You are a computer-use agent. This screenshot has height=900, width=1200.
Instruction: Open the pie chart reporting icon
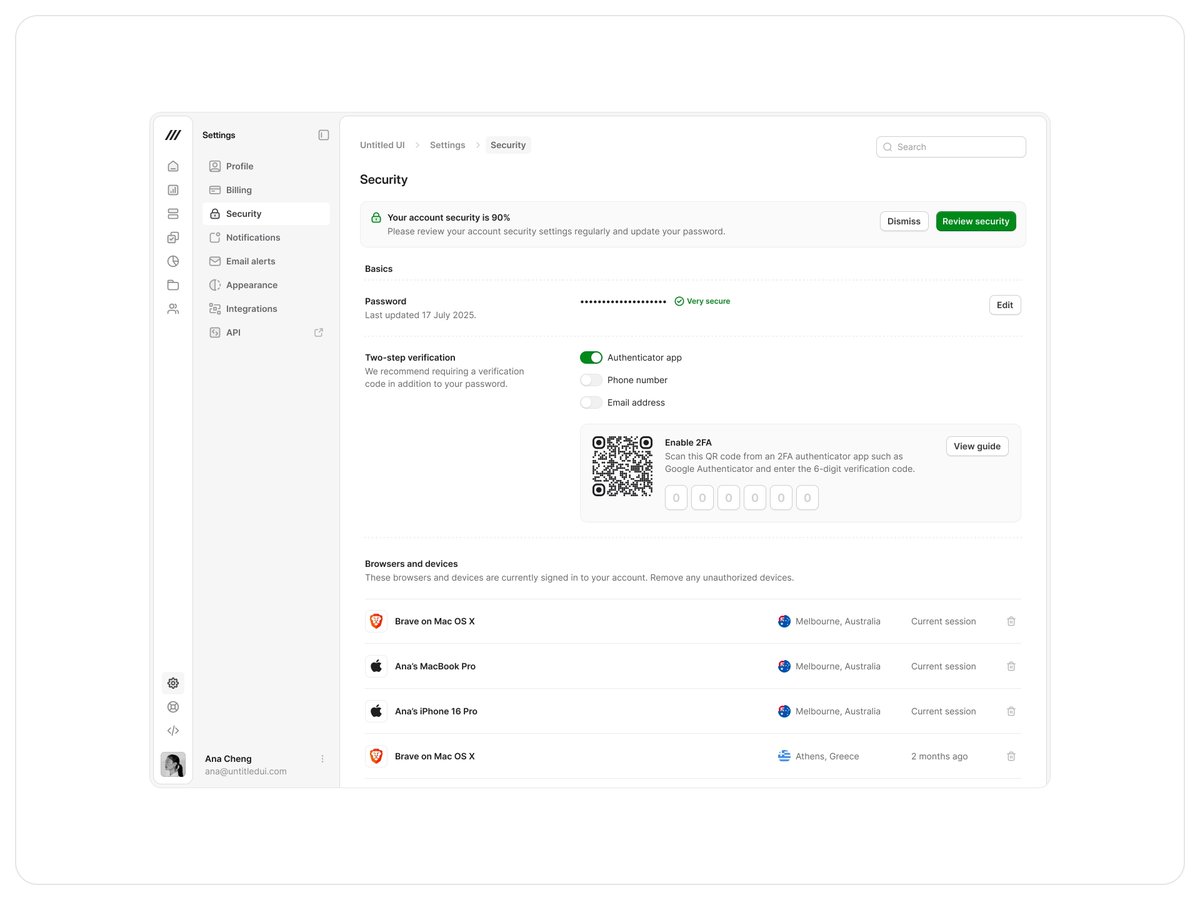pos(173,262)
